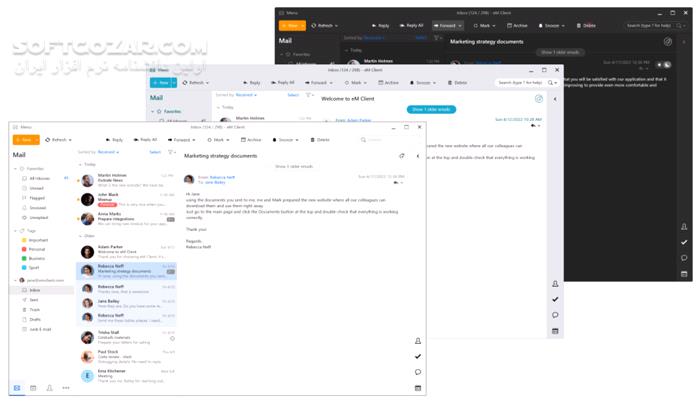
Task: Click Show 1 older emails in front window
Action: coord(294,167)
